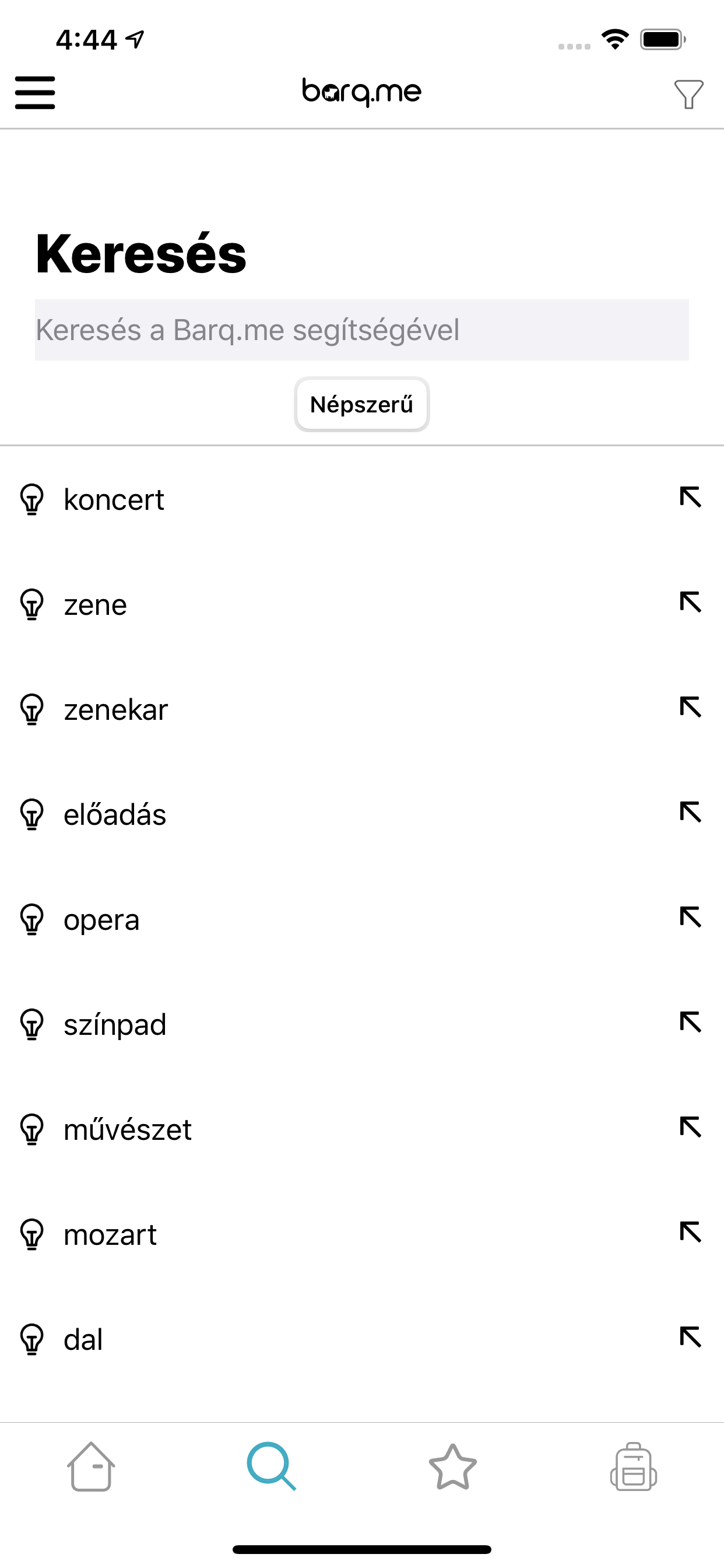Tap the lightbulb icon beside zenekar
This screenshot has width=724, height=1568.
(x=32, y=710)
